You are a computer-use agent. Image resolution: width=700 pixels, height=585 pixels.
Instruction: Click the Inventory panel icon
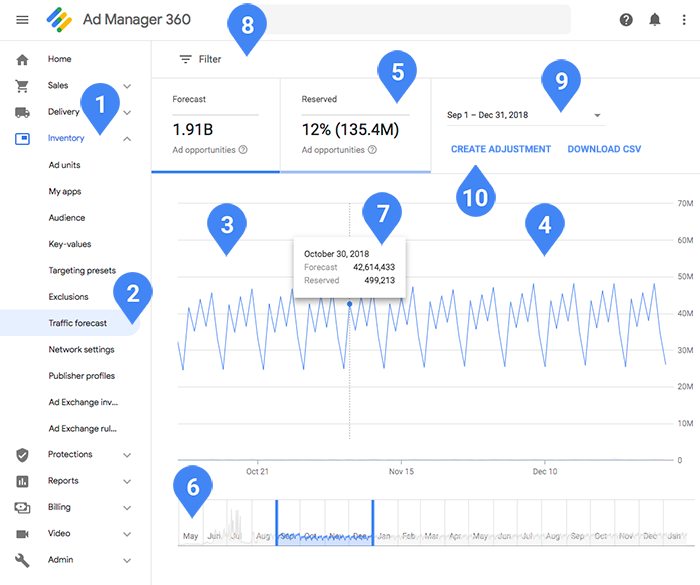[x=22, y=139]
